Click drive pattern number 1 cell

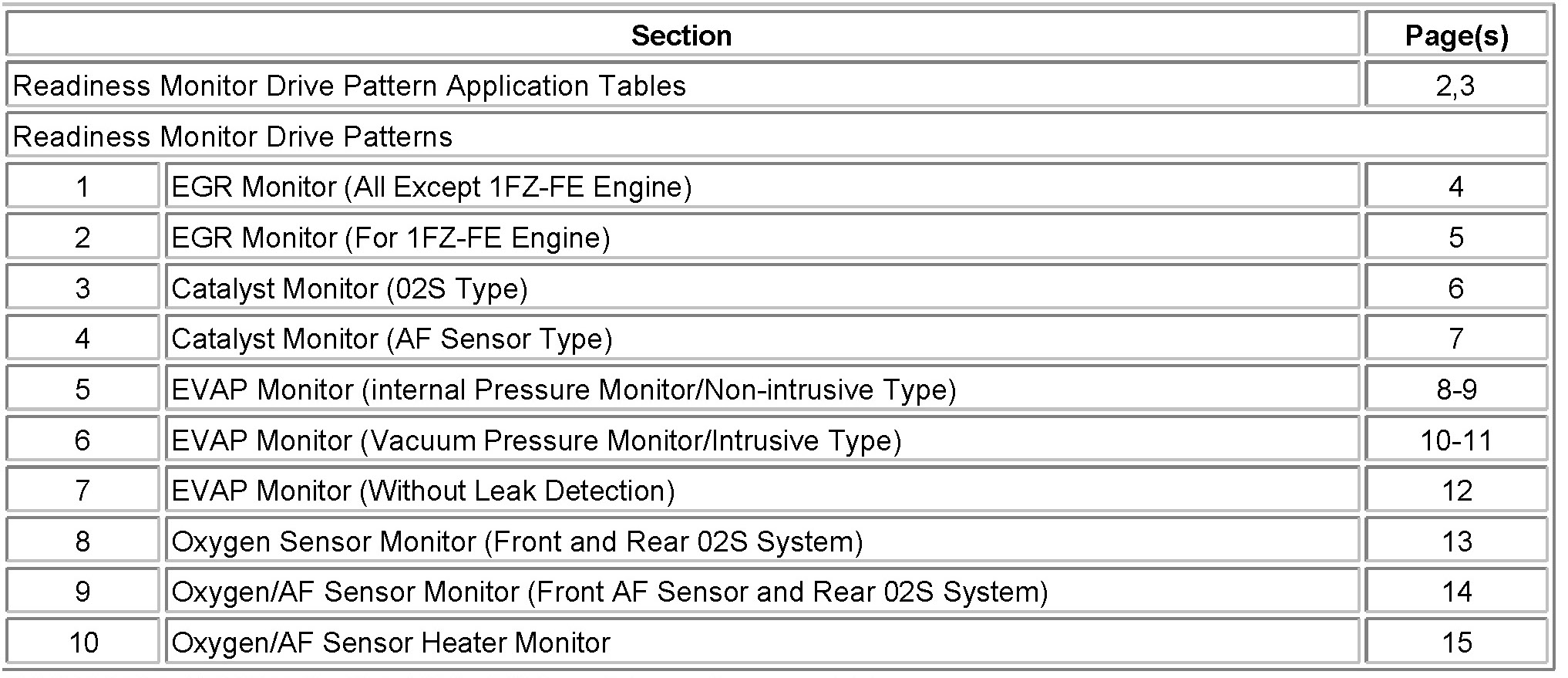pos(83,187)
